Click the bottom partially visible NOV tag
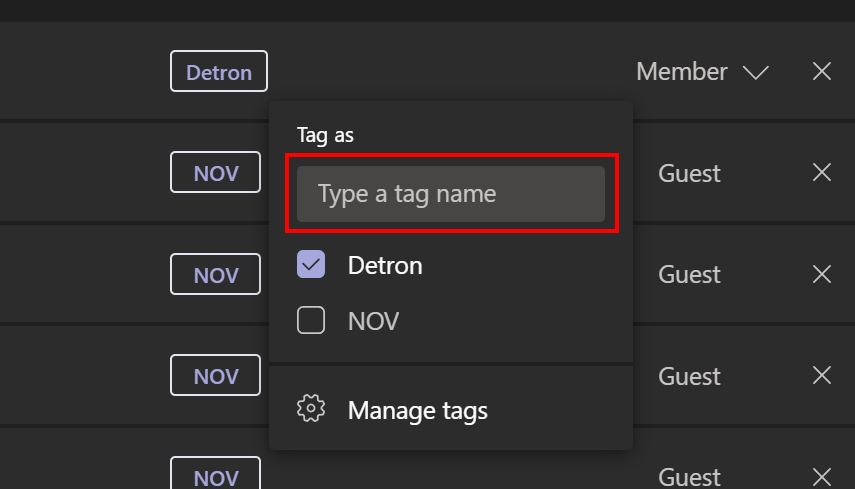This screenshot has width=855, height=489. 215,473
